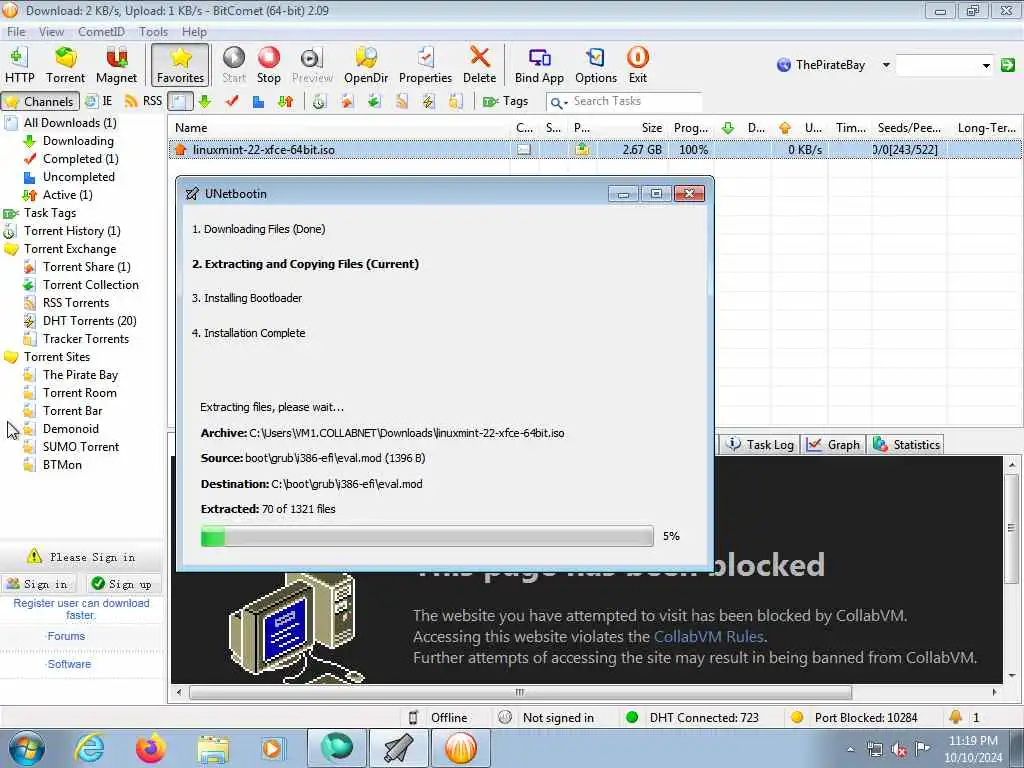
Task: Click the green Downloading filter arrow icon
Action: tap(204, 101)
